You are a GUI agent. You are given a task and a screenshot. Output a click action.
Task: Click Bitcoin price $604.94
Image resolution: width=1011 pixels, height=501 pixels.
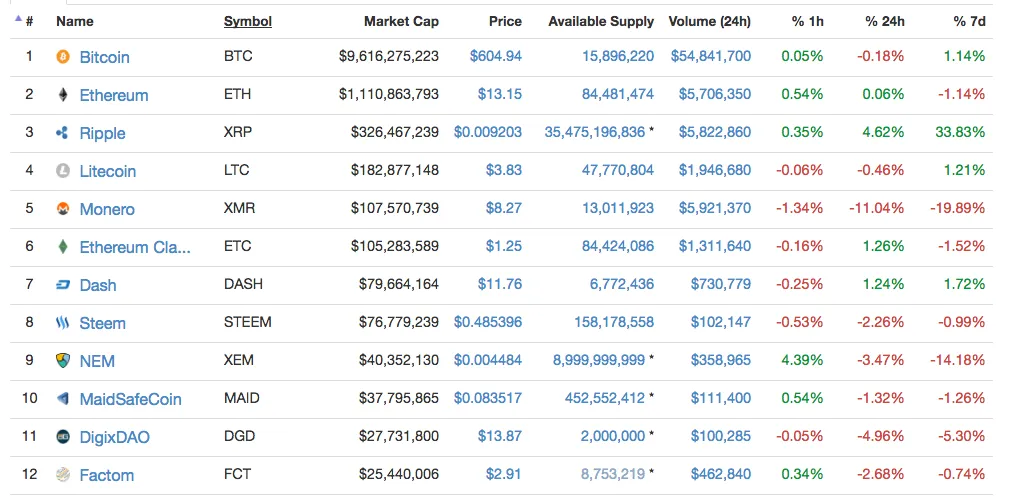[x=496, y=56]
